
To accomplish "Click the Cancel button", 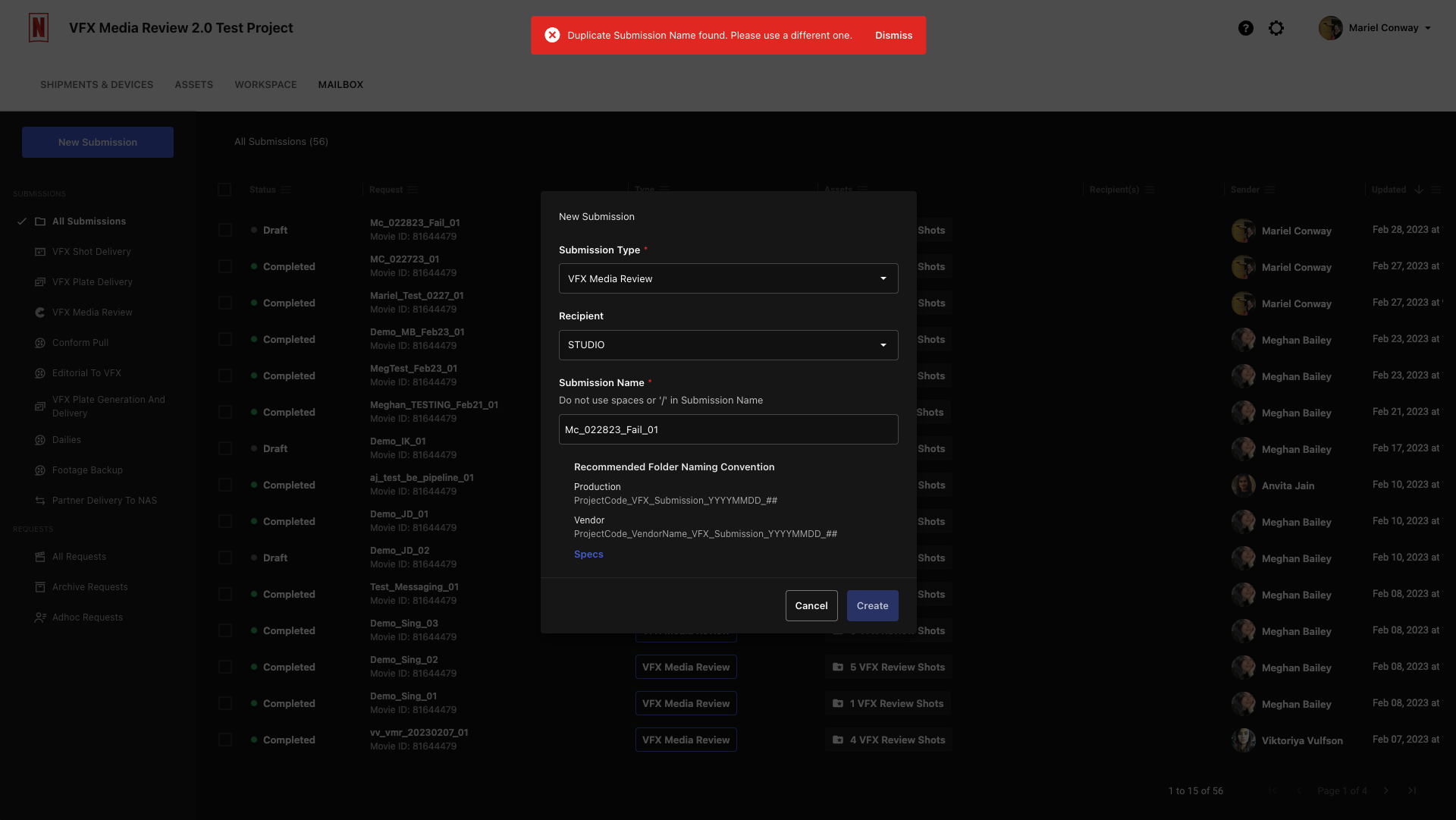I will point(811,605).
